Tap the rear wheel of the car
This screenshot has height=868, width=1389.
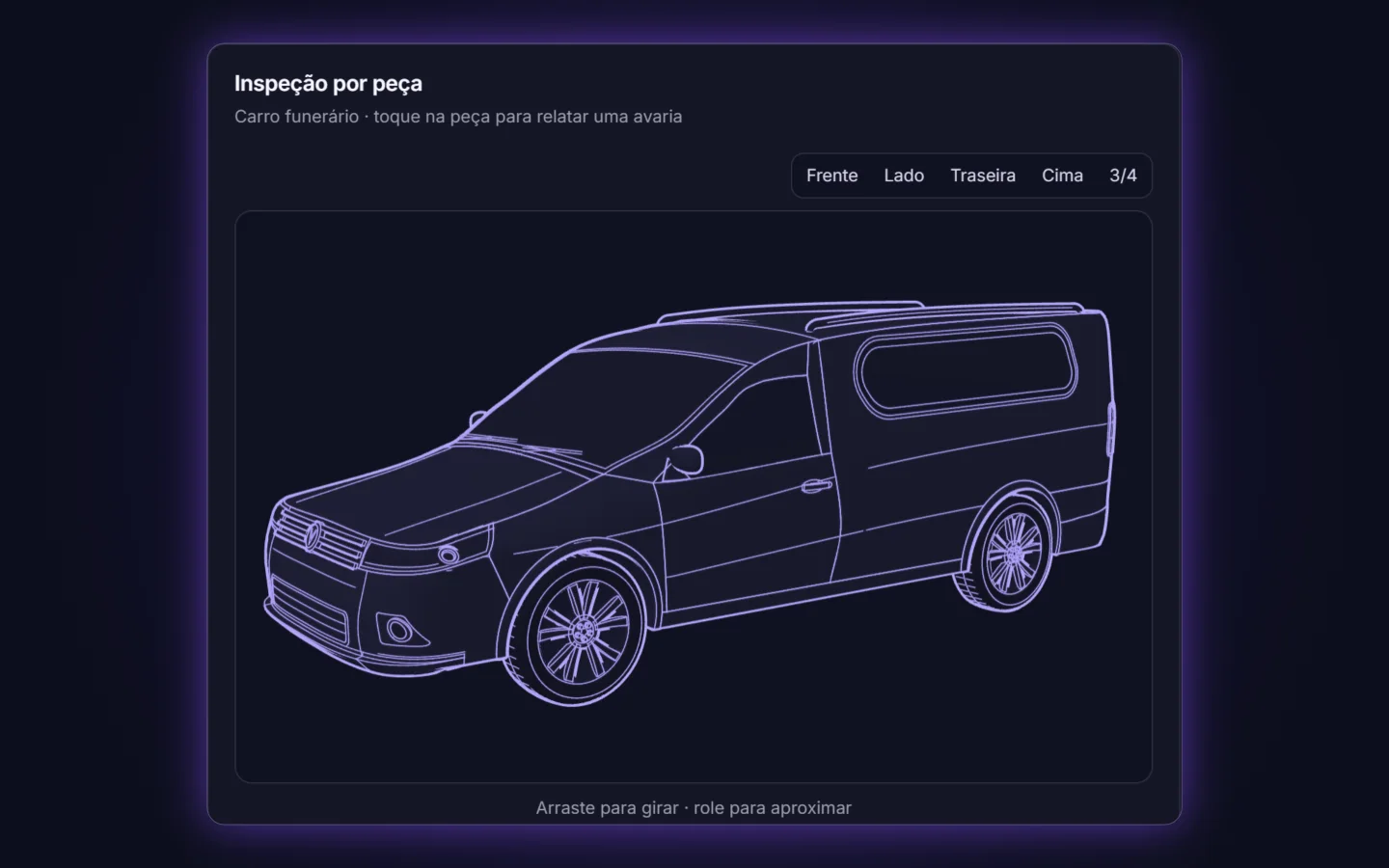1012,554
